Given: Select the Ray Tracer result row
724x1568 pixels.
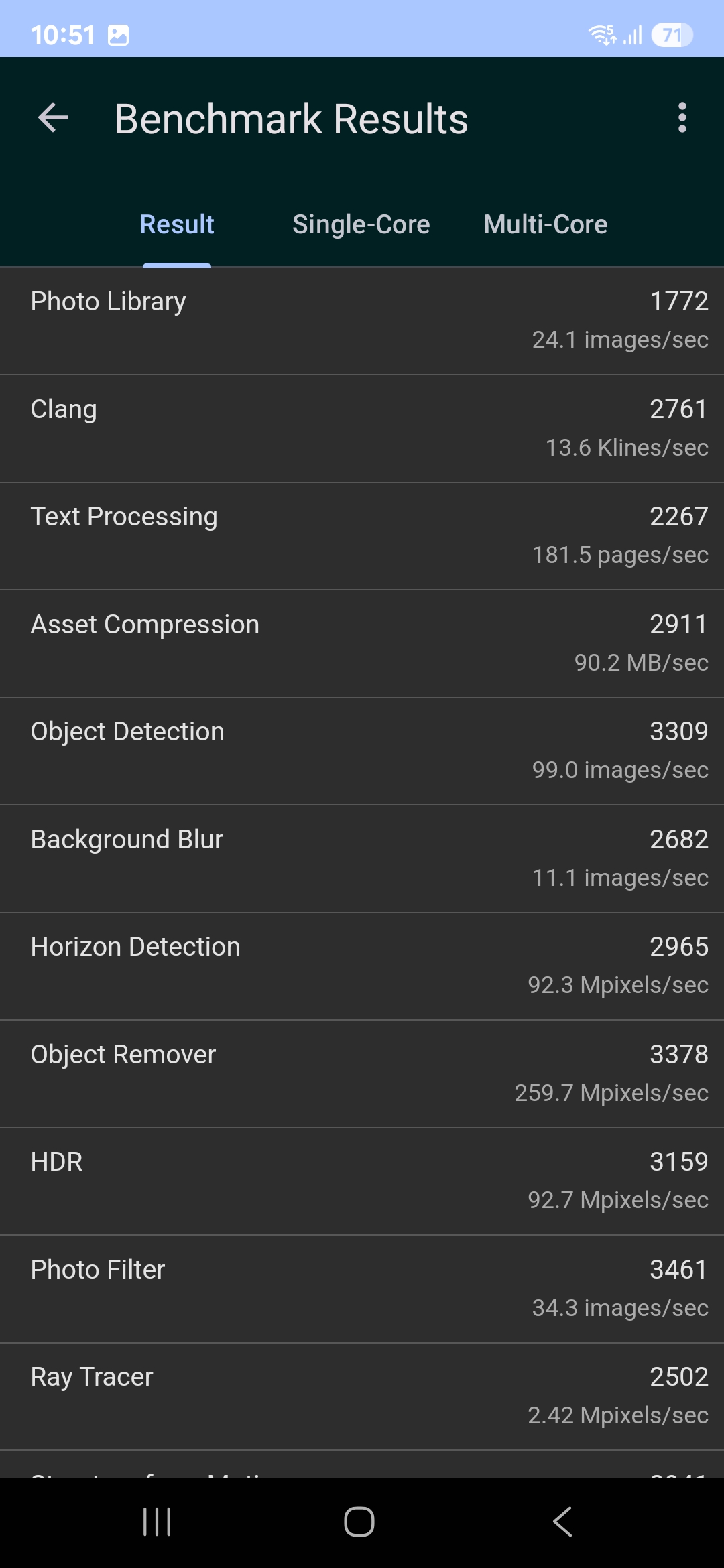Looking at the screenshot, I should click(x=362, y=1396).
